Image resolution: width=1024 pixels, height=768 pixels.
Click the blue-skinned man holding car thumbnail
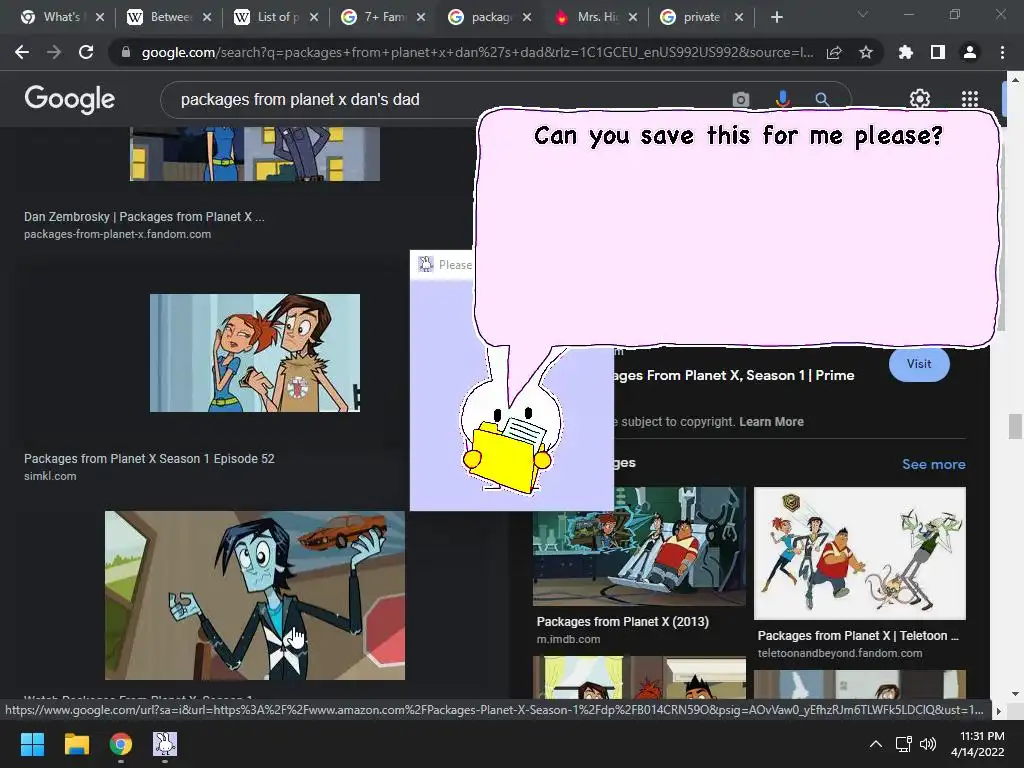255,596
